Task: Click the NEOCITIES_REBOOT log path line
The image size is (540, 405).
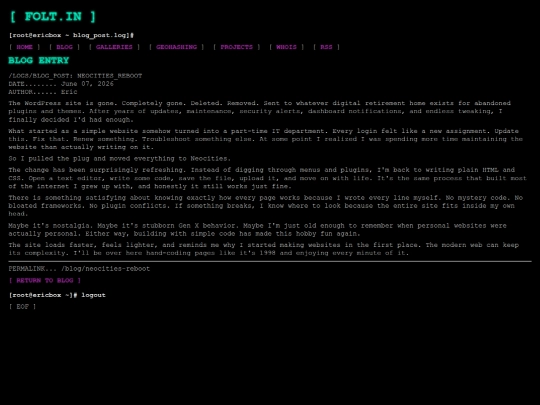Action: coord(75,76)
